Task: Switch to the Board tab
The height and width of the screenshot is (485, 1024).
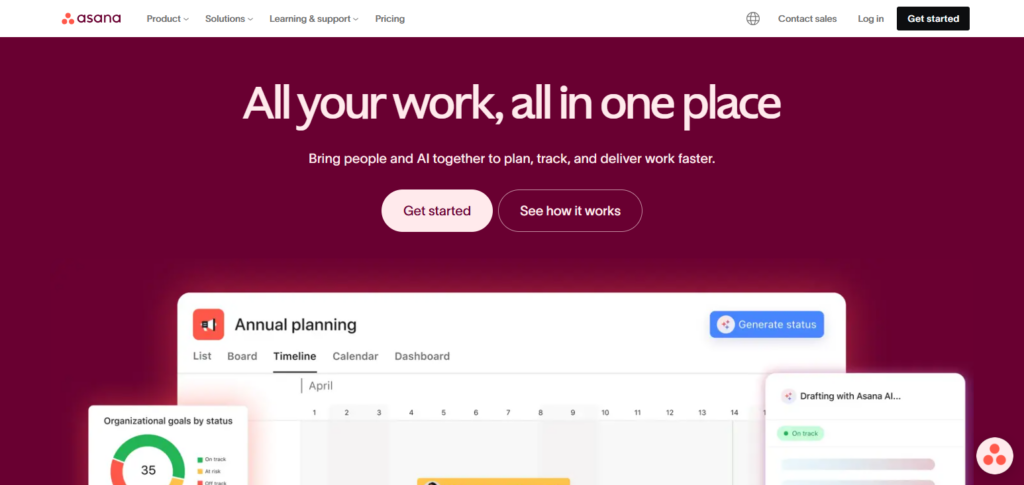Action: coord(242,356)
